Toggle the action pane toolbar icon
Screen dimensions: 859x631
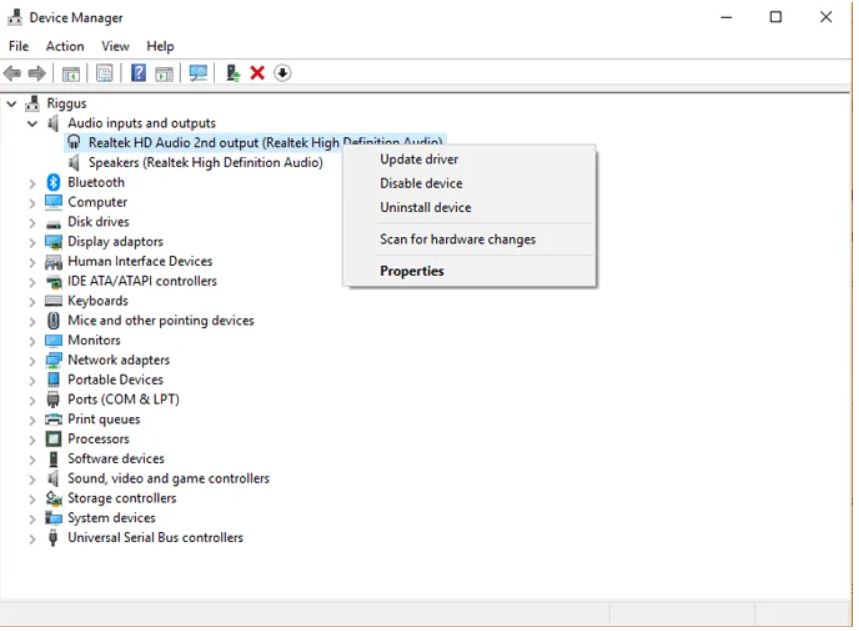164,73
